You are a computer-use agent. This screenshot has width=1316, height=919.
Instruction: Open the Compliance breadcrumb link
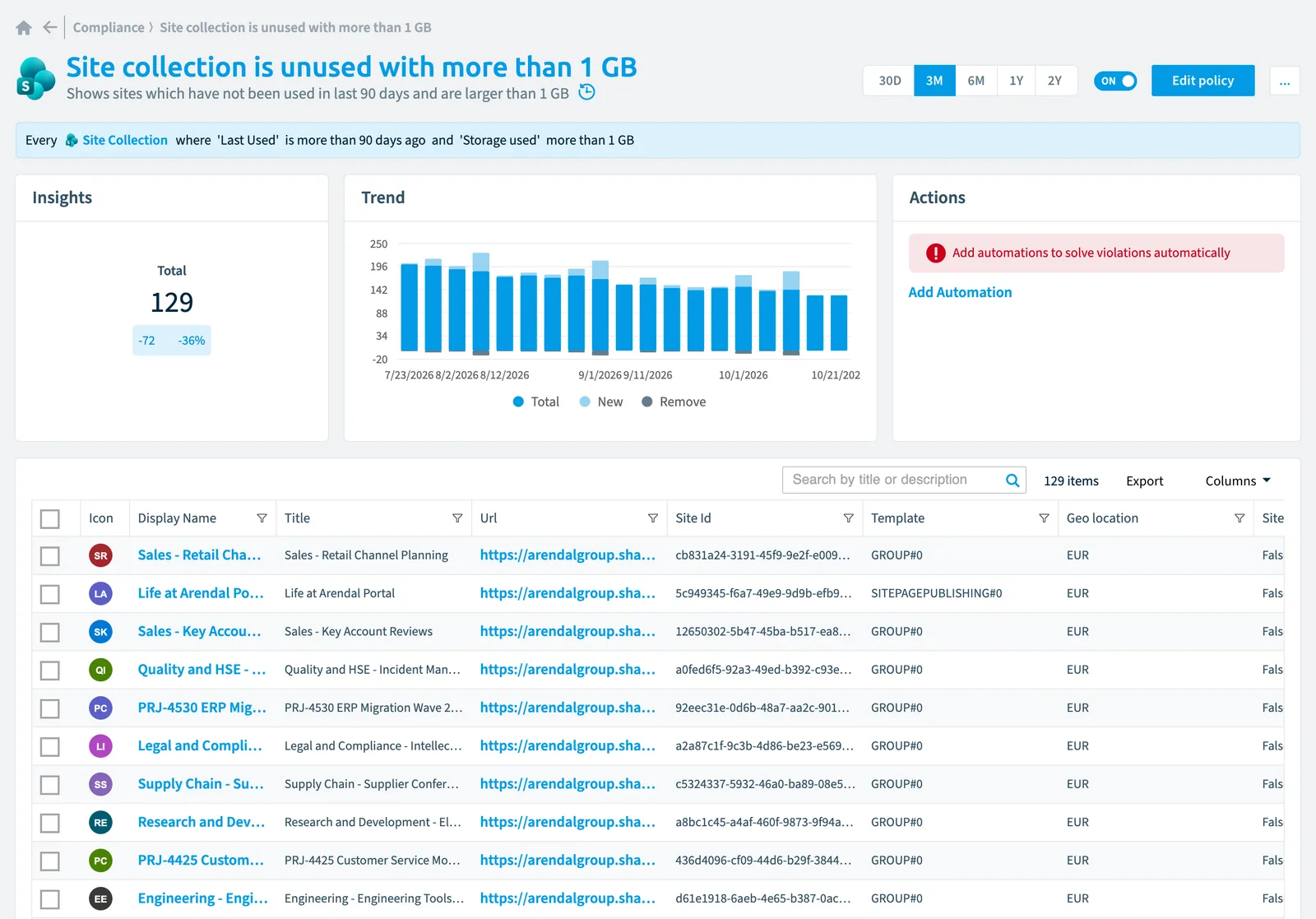(x=109, y=27)
